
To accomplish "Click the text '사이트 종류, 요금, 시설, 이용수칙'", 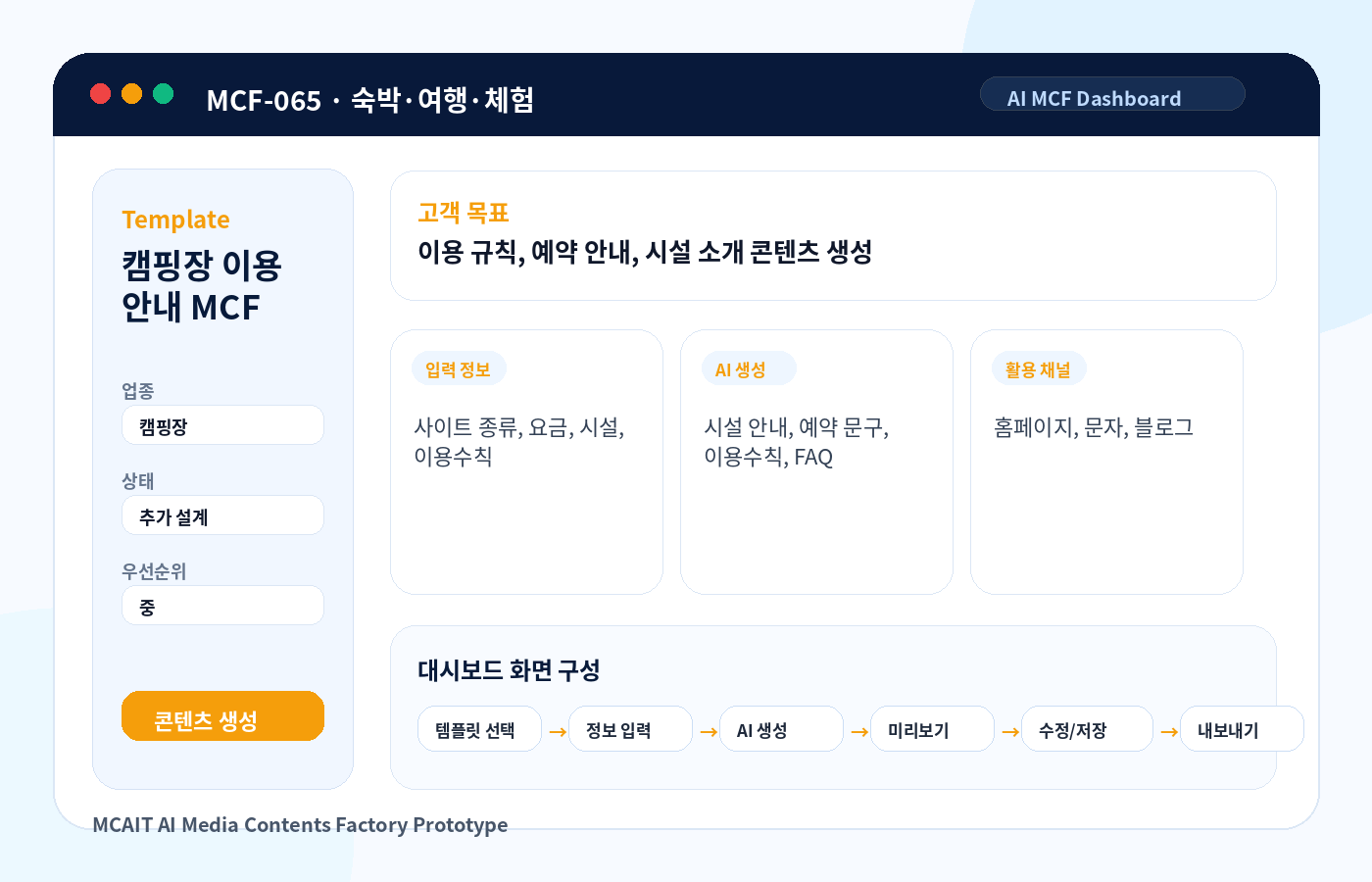I will 519,442.
